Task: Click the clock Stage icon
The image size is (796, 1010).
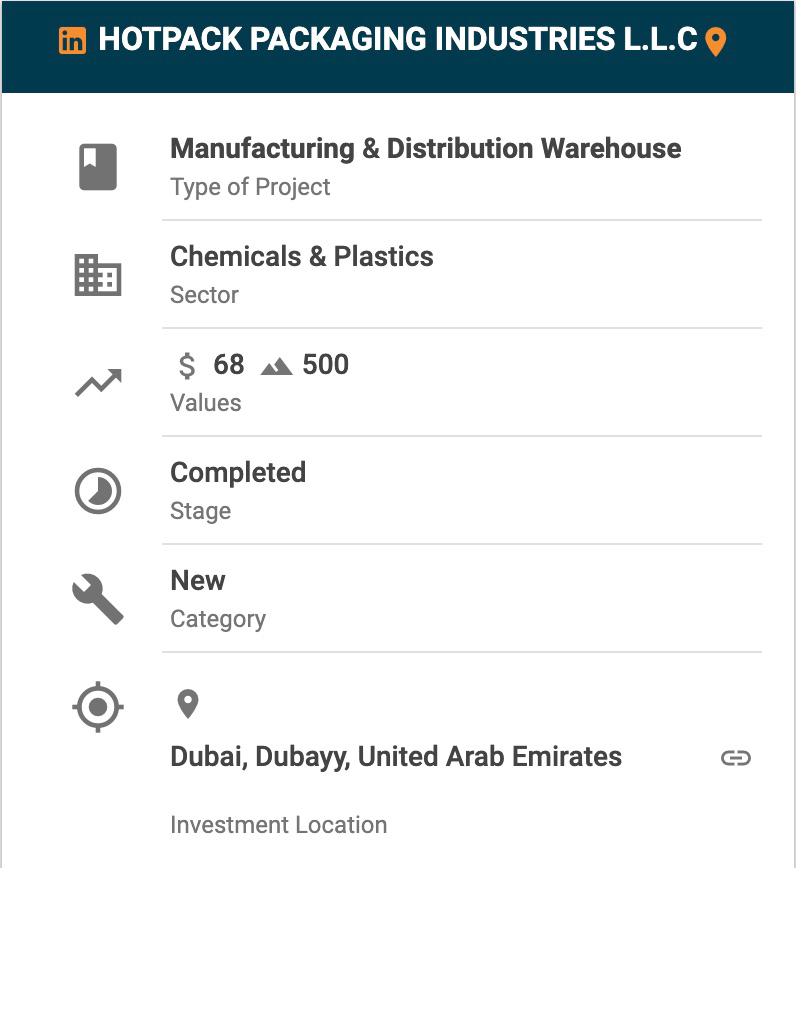Action: pyautogui.click(x=98, y=491)
